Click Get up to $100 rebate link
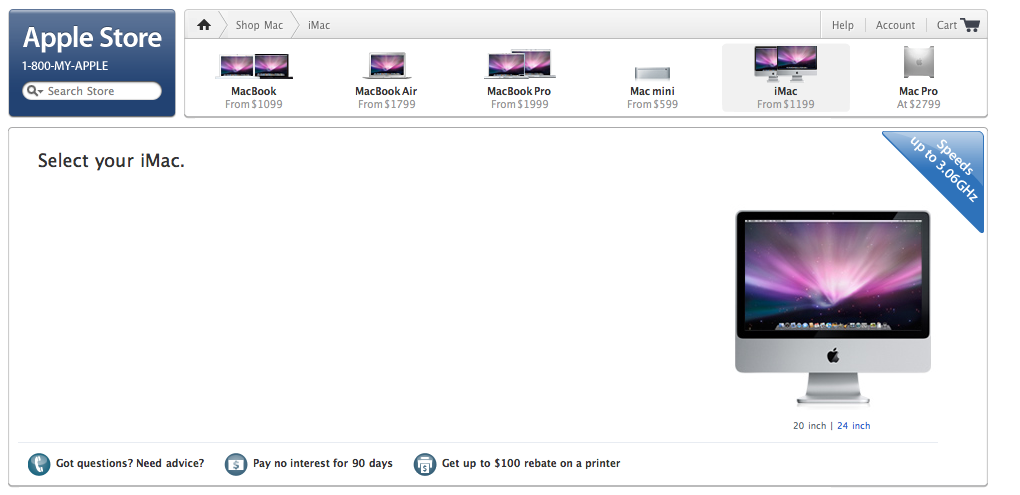The height and width of the screenshot is (495, 1020). coord(531,463)
